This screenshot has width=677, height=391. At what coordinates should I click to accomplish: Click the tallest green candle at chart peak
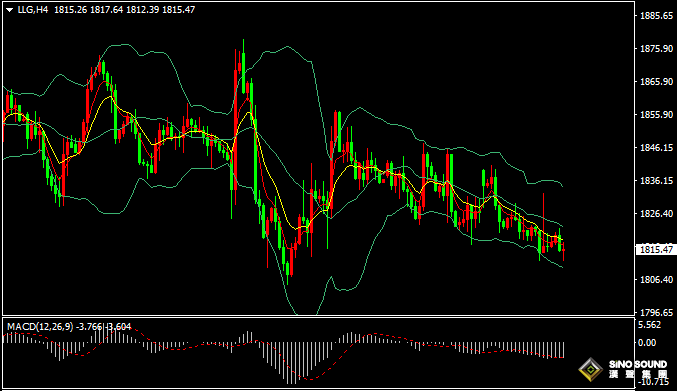click(x=244, y=66)
